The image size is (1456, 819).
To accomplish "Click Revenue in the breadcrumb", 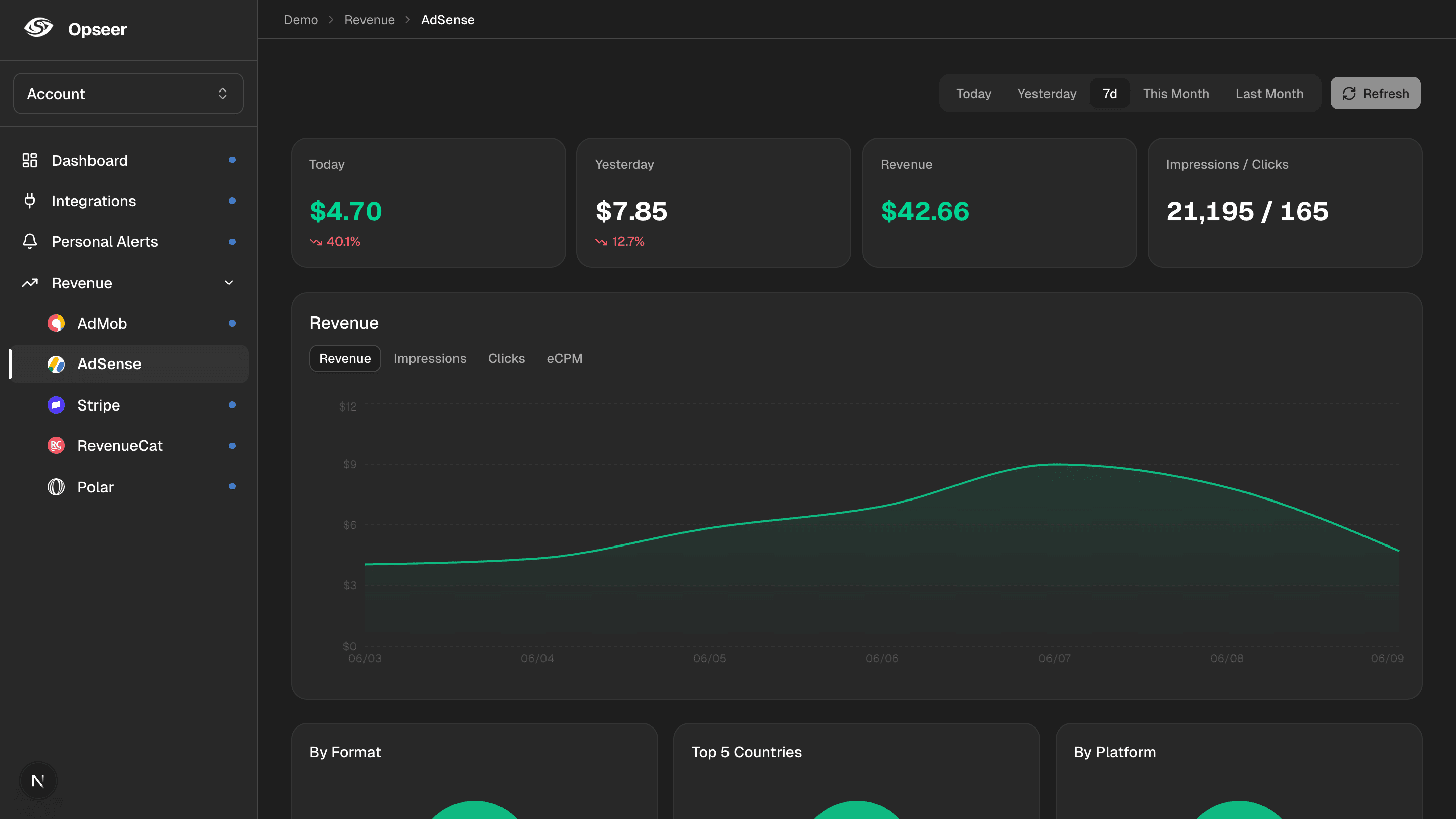I will (x=369, y=20).
